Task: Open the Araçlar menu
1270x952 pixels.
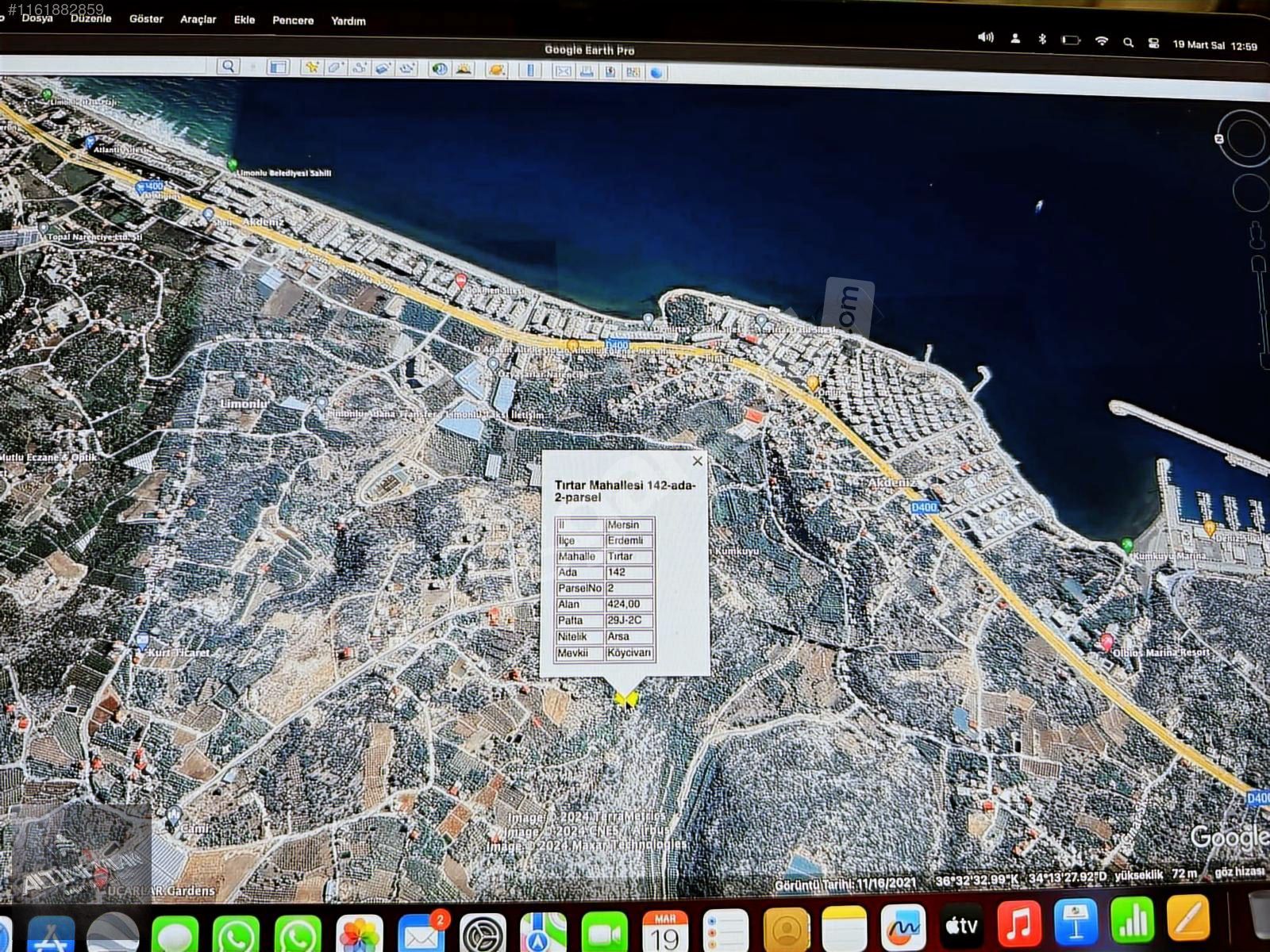Action: click(x=198, y=19)
